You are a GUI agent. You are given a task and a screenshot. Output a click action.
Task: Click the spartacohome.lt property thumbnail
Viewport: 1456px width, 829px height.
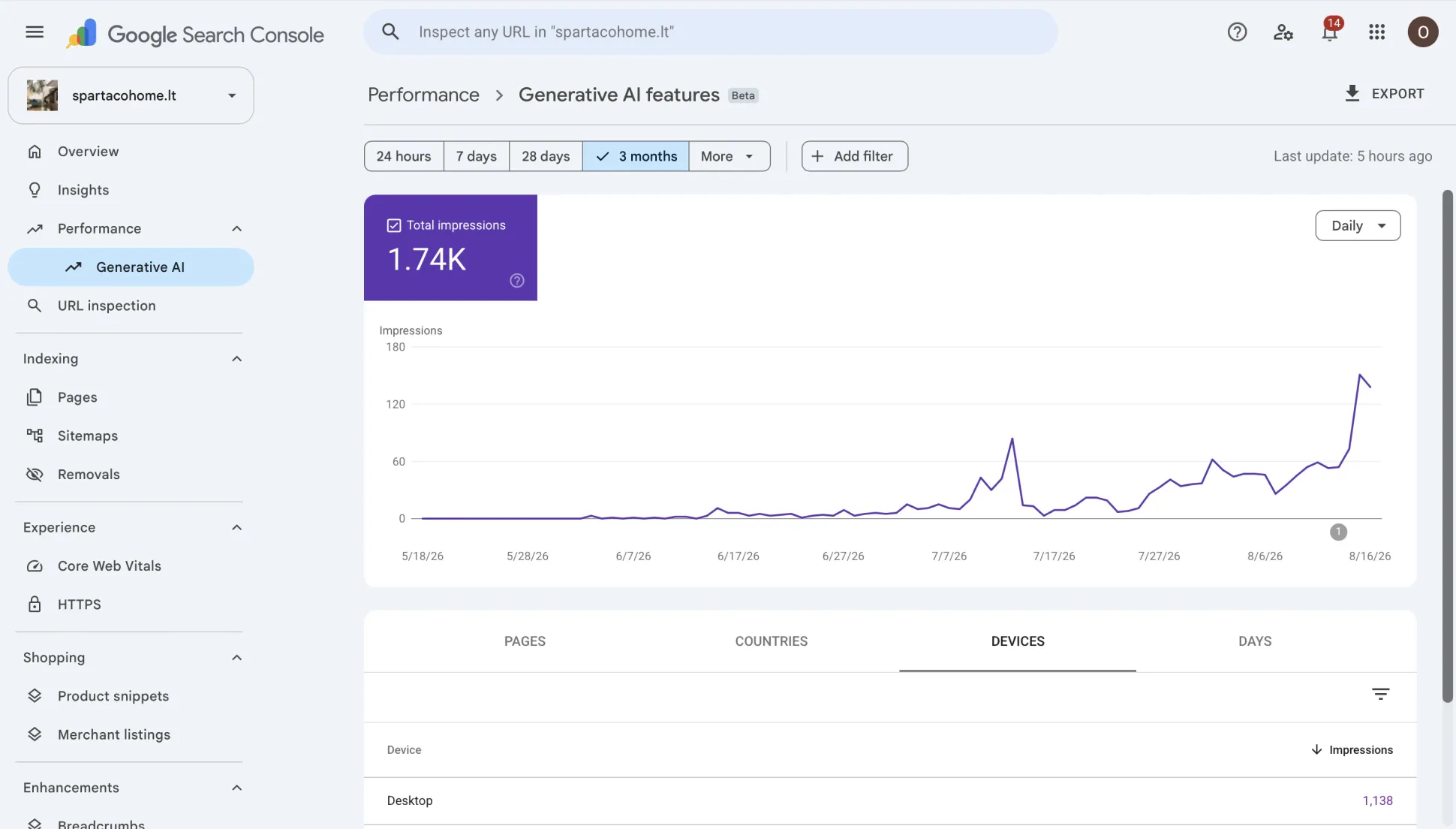[42, 95]
